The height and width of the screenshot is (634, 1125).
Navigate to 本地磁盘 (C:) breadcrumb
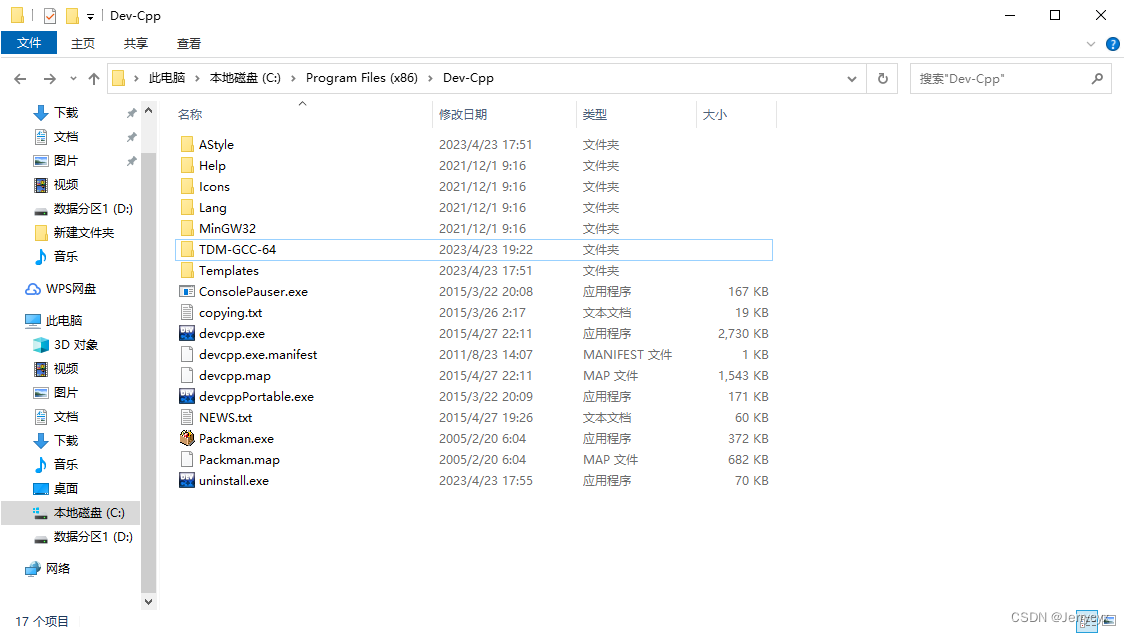point(245,78)
